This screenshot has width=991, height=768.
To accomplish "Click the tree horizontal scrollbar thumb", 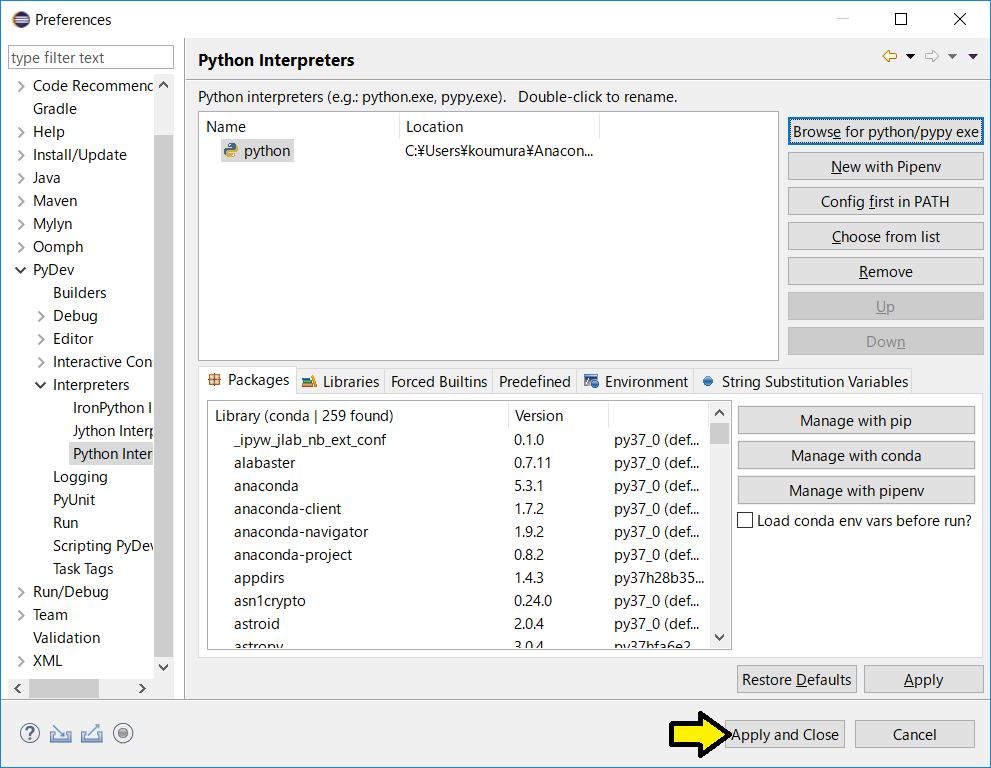I will click(64, 688).
